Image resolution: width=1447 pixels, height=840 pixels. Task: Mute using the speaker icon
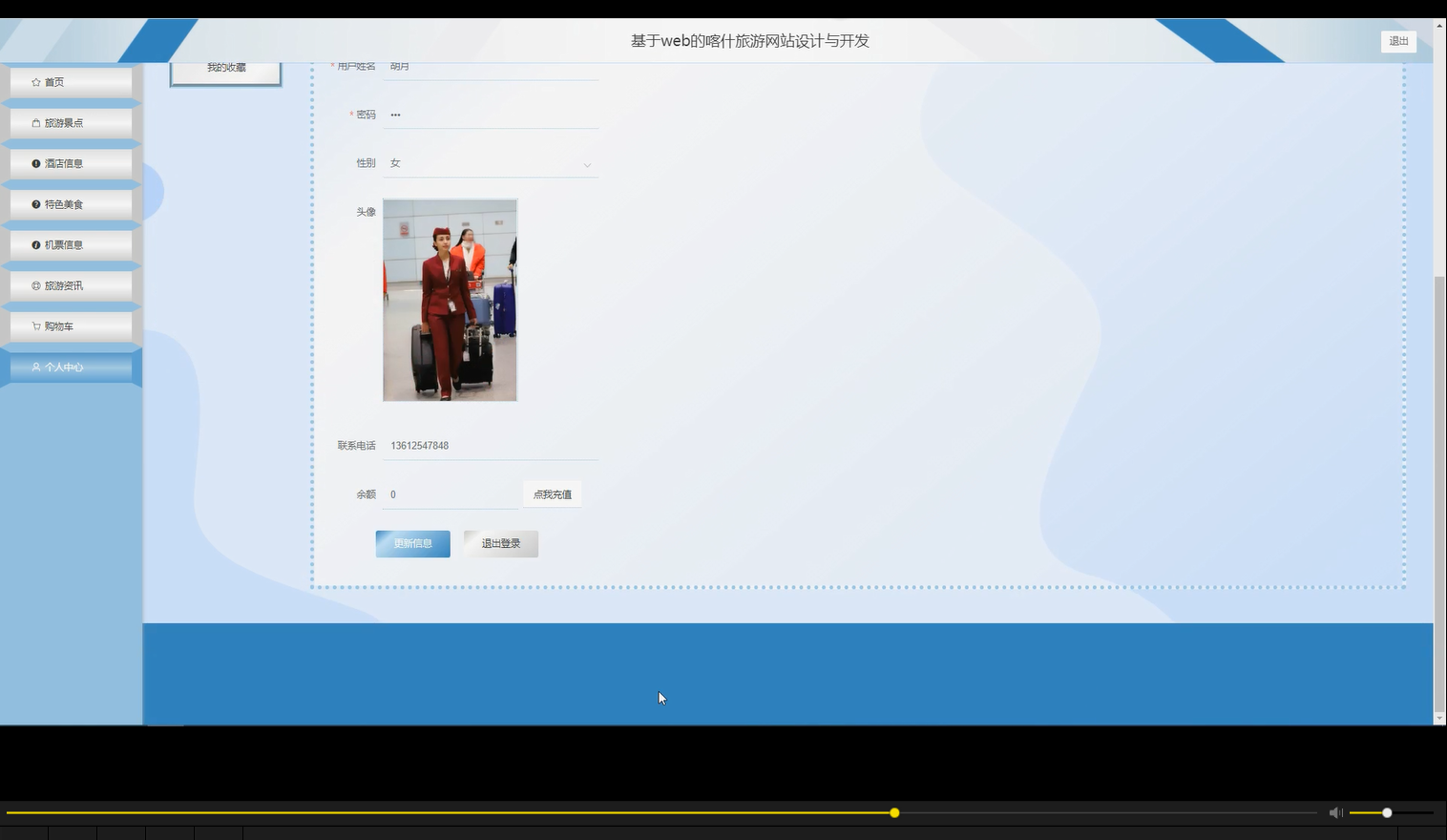(1335, 813)
